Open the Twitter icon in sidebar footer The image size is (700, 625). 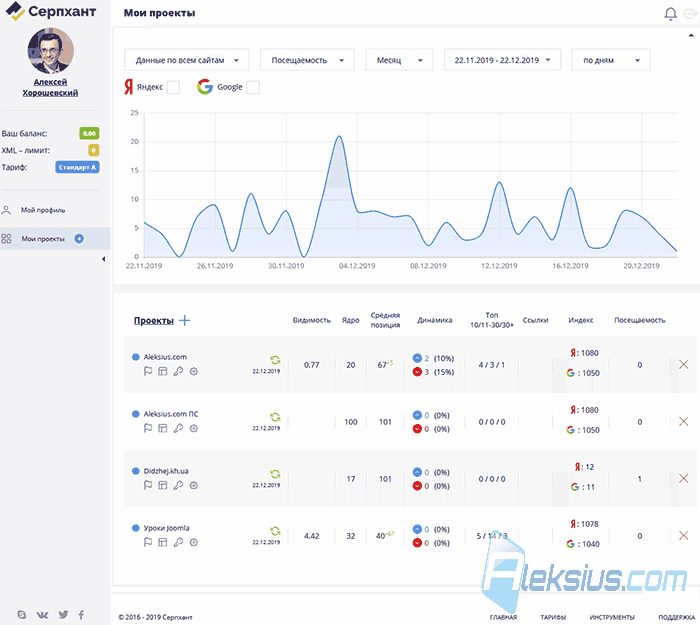tap(63, 615)
